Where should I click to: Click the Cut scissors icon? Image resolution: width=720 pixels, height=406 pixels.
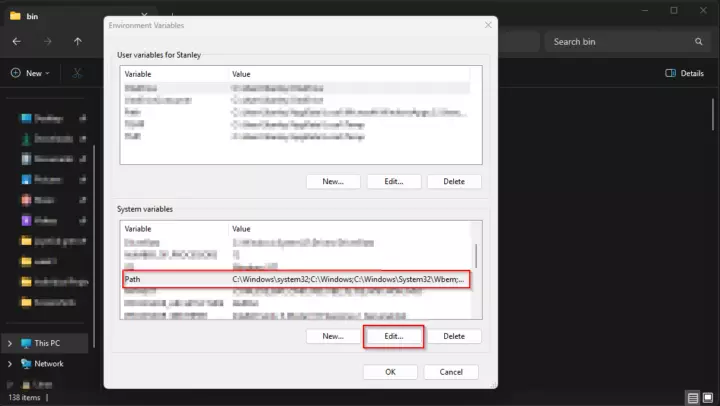76,73
